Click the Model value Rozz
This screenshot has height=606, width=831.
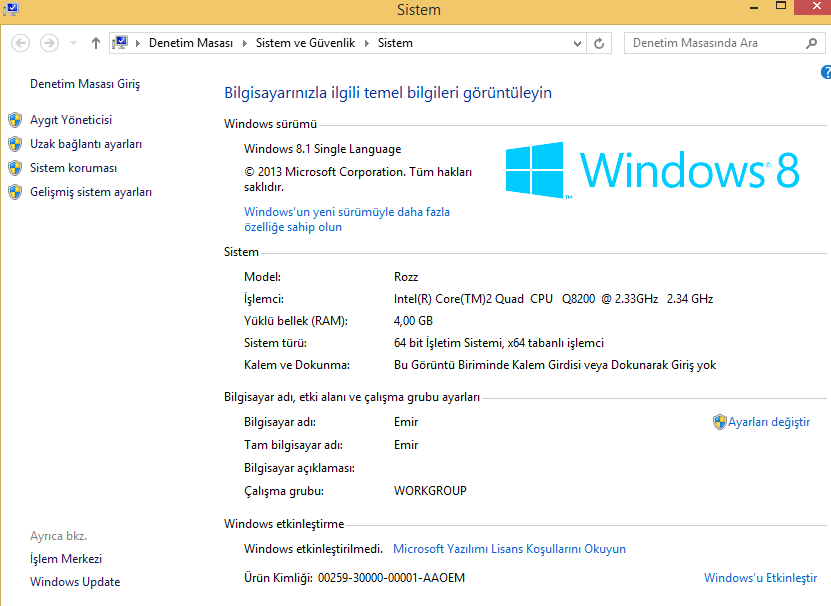click(x=405, y=277)
